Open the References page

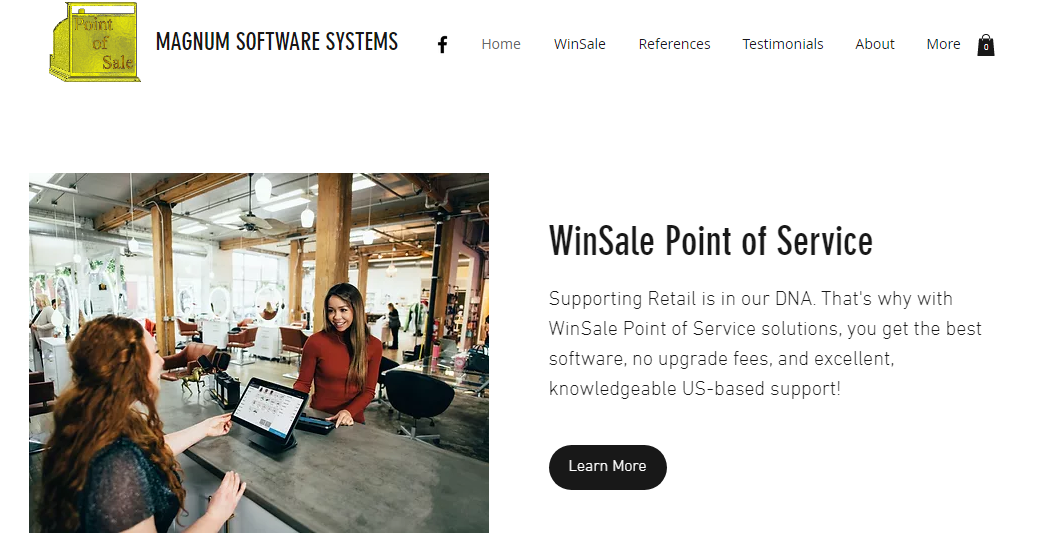pos(675,44)
